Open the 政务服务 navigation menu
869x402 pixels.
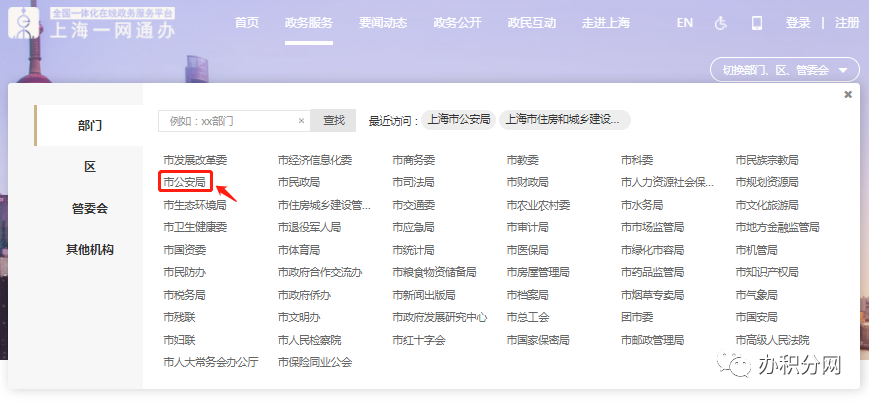(x=309, y=23)
